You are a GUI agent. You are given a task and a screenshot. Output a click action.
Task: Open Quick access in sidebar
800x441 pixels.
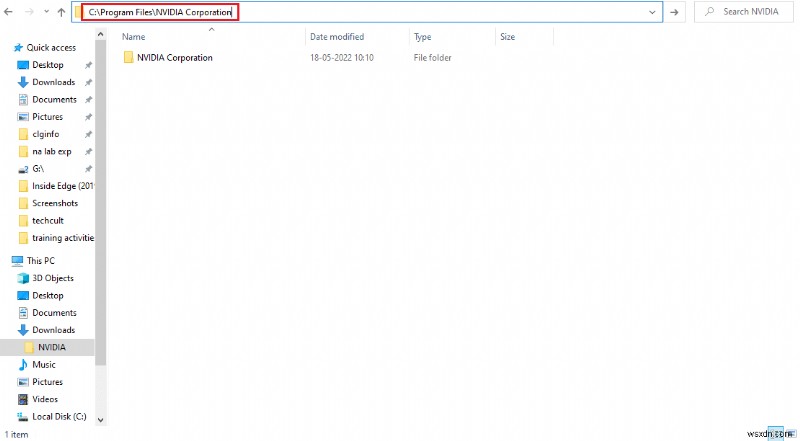tap(51, 47)
